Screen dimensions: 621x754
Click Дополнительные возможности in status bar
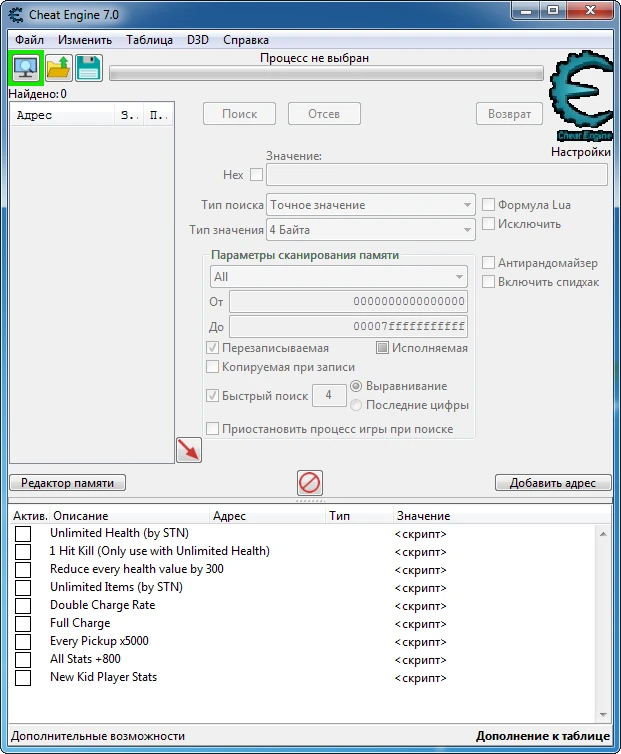point(98,736)
